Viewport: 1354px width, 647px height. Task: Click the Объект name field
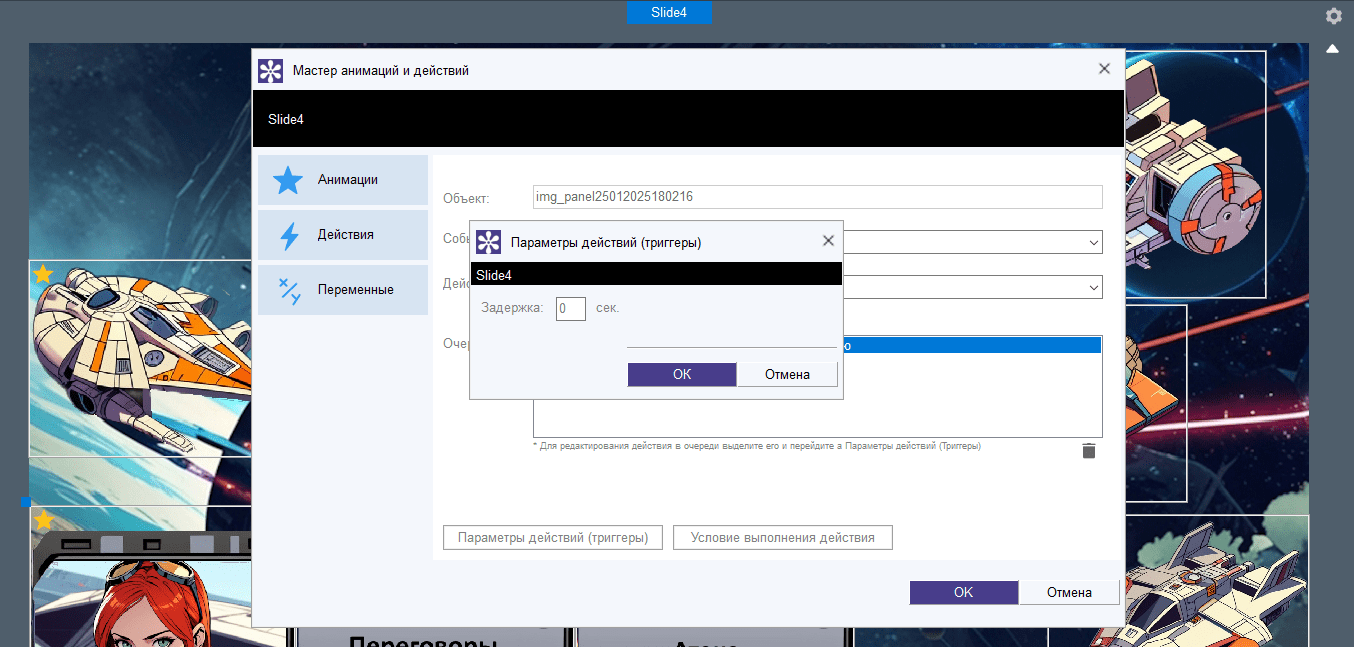(x=817, y=197)
